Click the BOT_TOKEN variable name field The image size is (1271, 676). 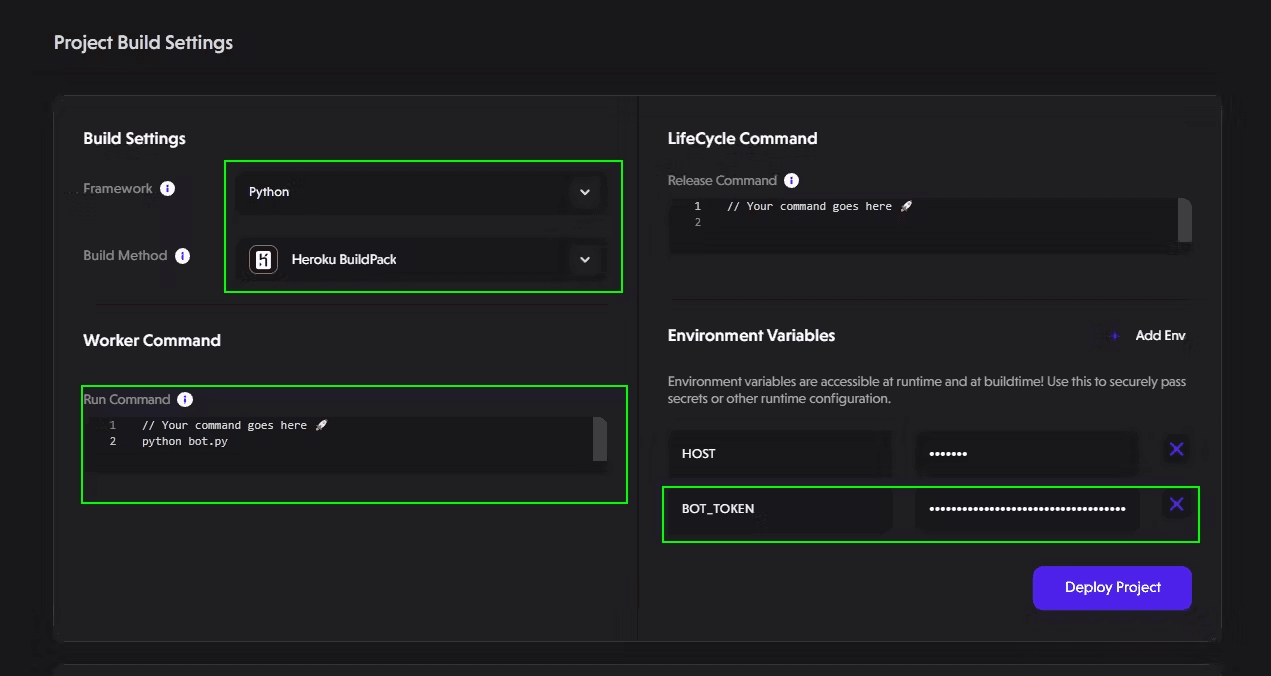[780, 509]
